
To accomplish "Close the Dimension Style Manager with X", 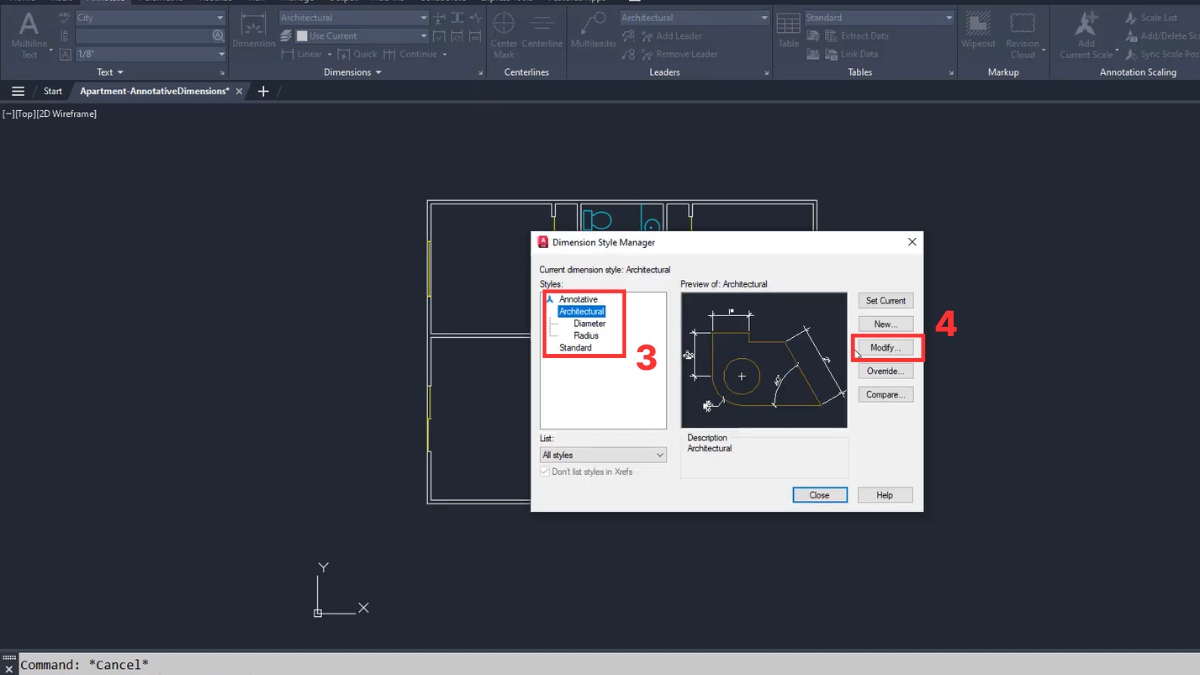I will (x=912, y=242).
